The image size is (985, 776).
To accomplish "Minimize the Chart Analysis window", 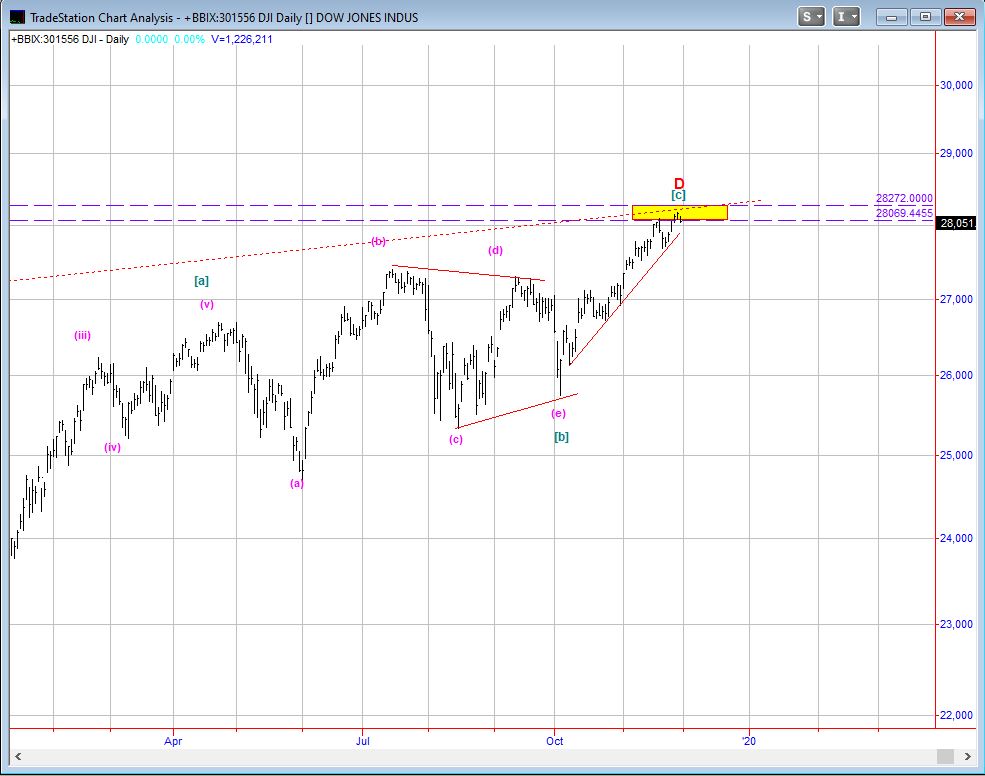I will point(892,17).
